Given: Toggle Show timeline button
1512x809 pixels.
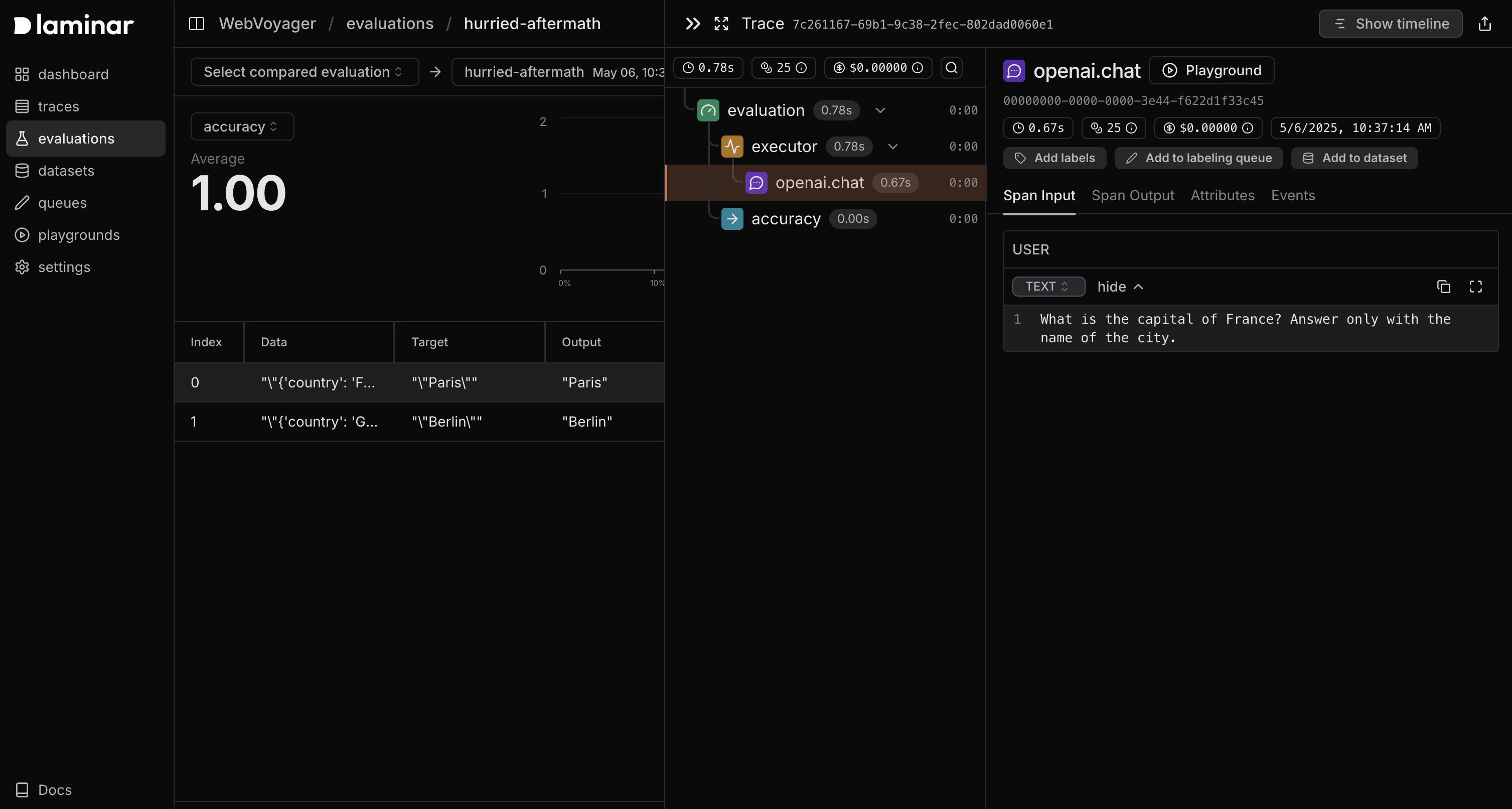Looking at the screenshot, I should click(x=1390, y=24).
